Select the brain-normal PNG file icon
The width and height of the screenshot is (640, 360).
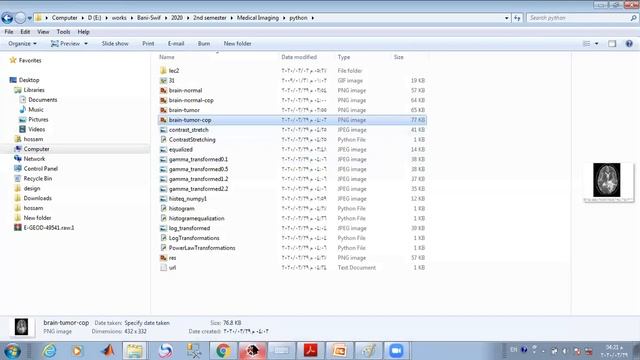coord(163,90)
